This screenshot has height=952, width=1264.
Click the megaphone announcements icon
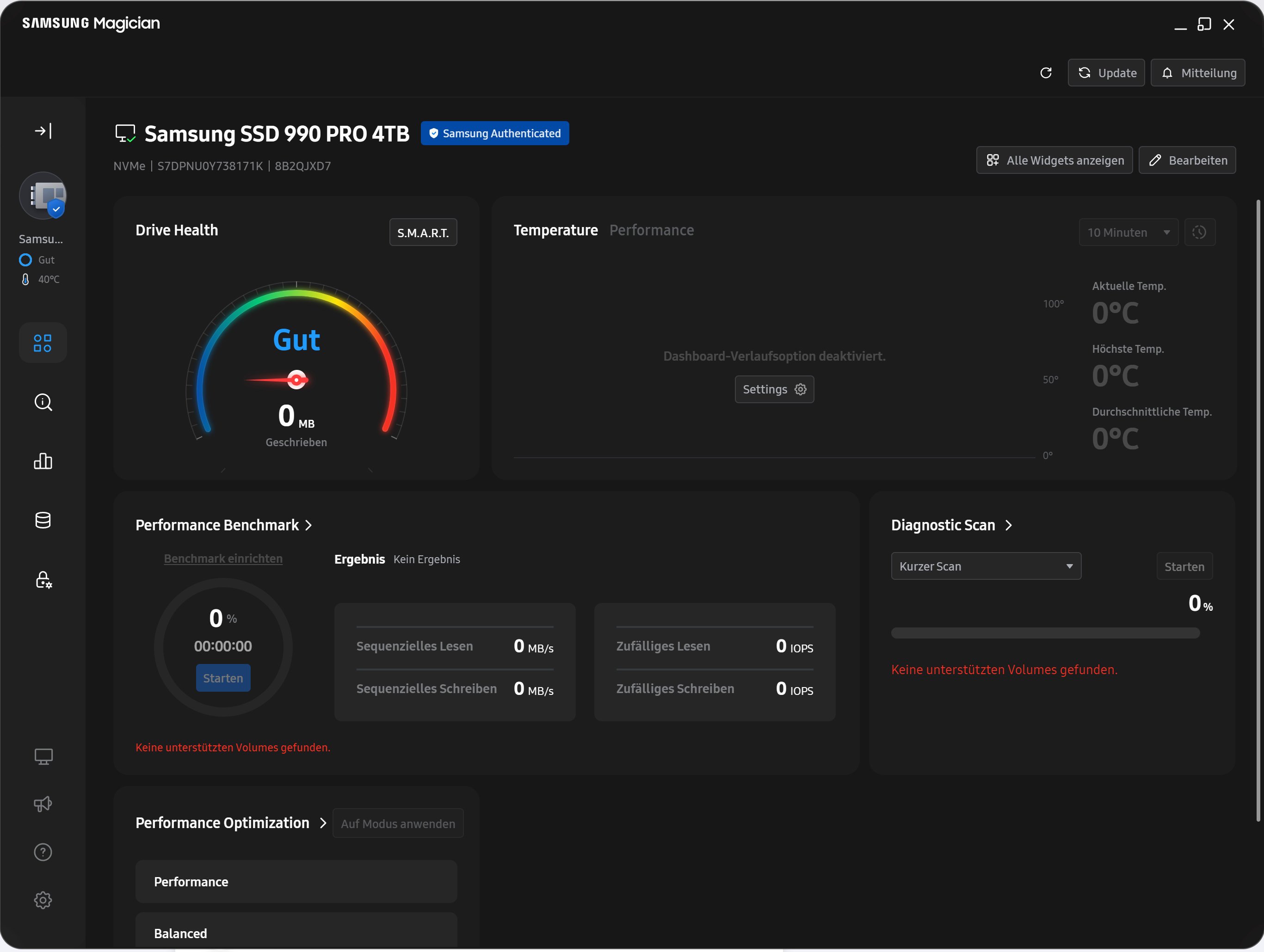43,804
